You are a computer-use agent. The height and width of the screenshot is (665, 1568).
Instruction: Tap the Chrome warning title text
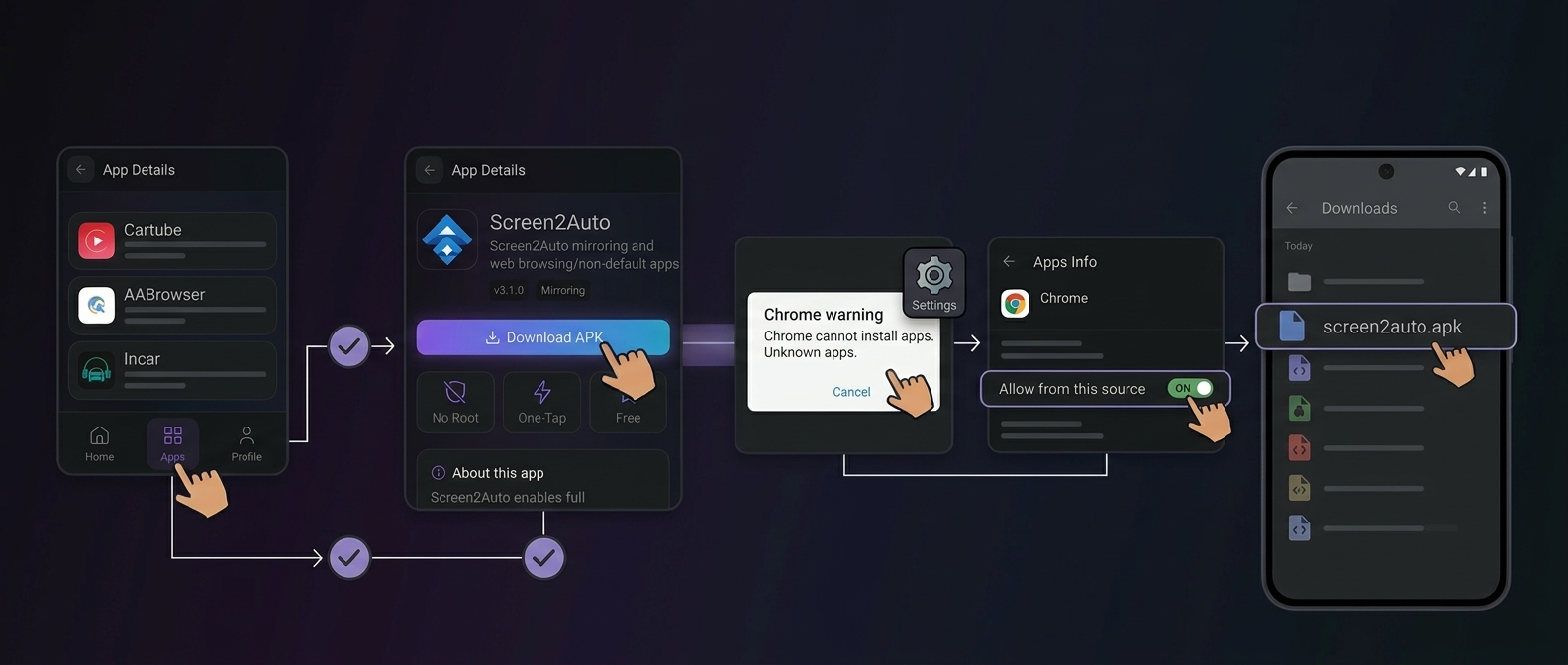pos(824,315)
